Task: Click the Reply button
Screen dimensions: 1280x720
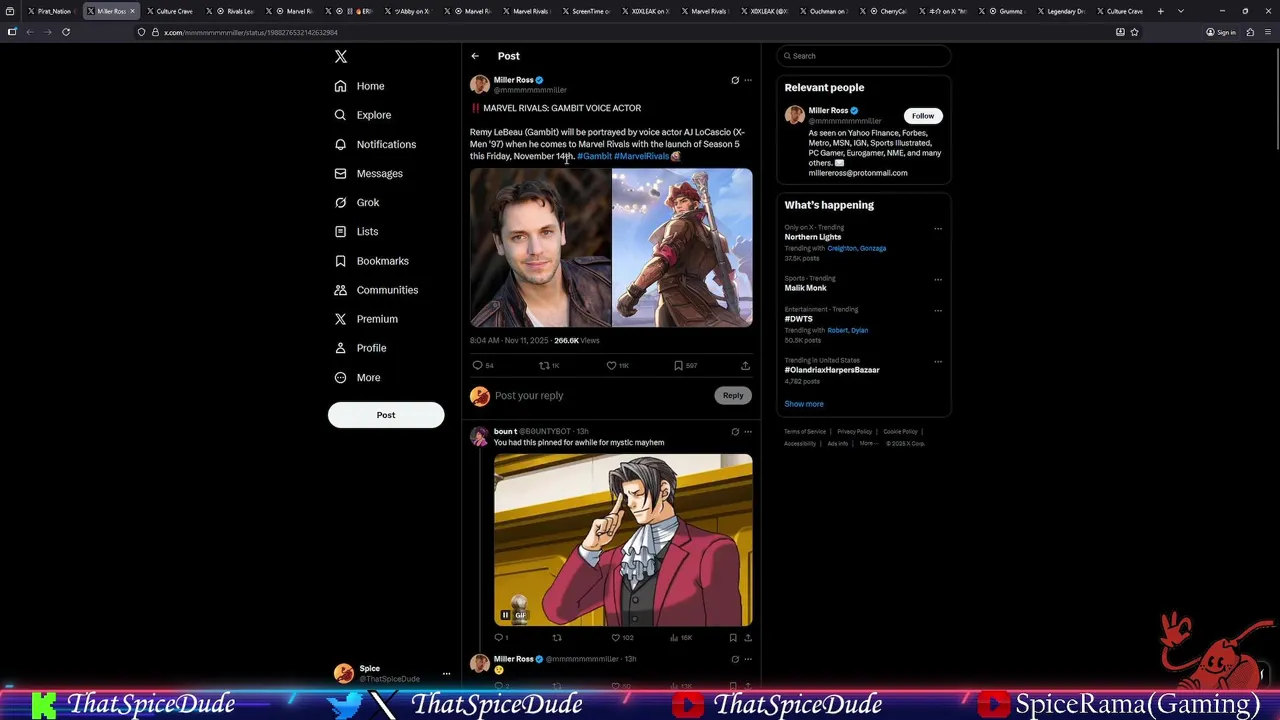Action: coord(733,396)
